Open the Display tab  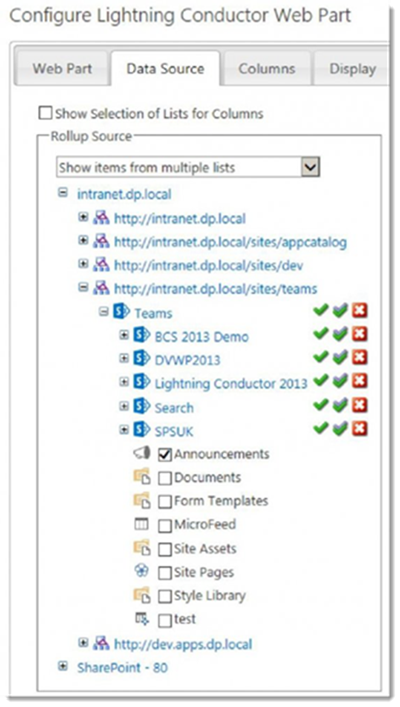pos(352,69)
